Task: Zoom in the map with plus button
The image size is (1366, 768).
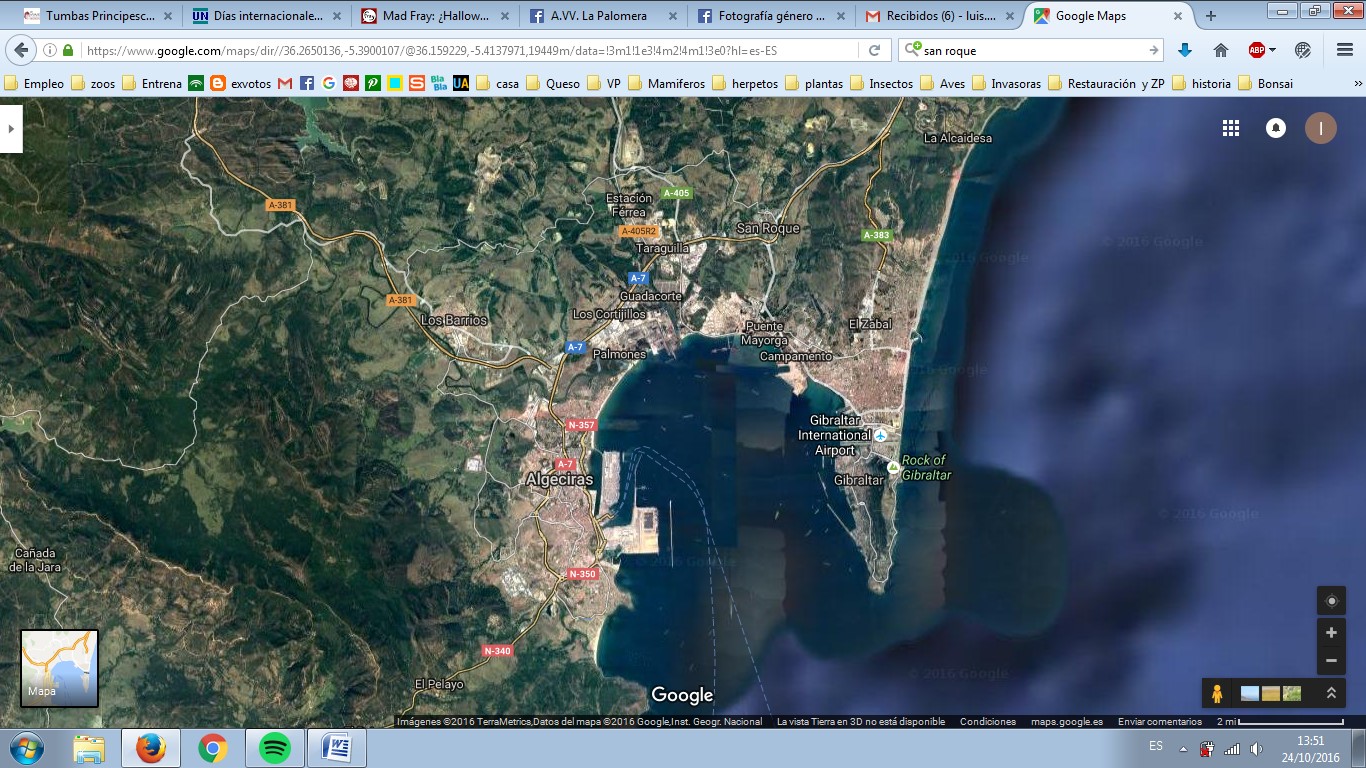Action: [1331, 632]
